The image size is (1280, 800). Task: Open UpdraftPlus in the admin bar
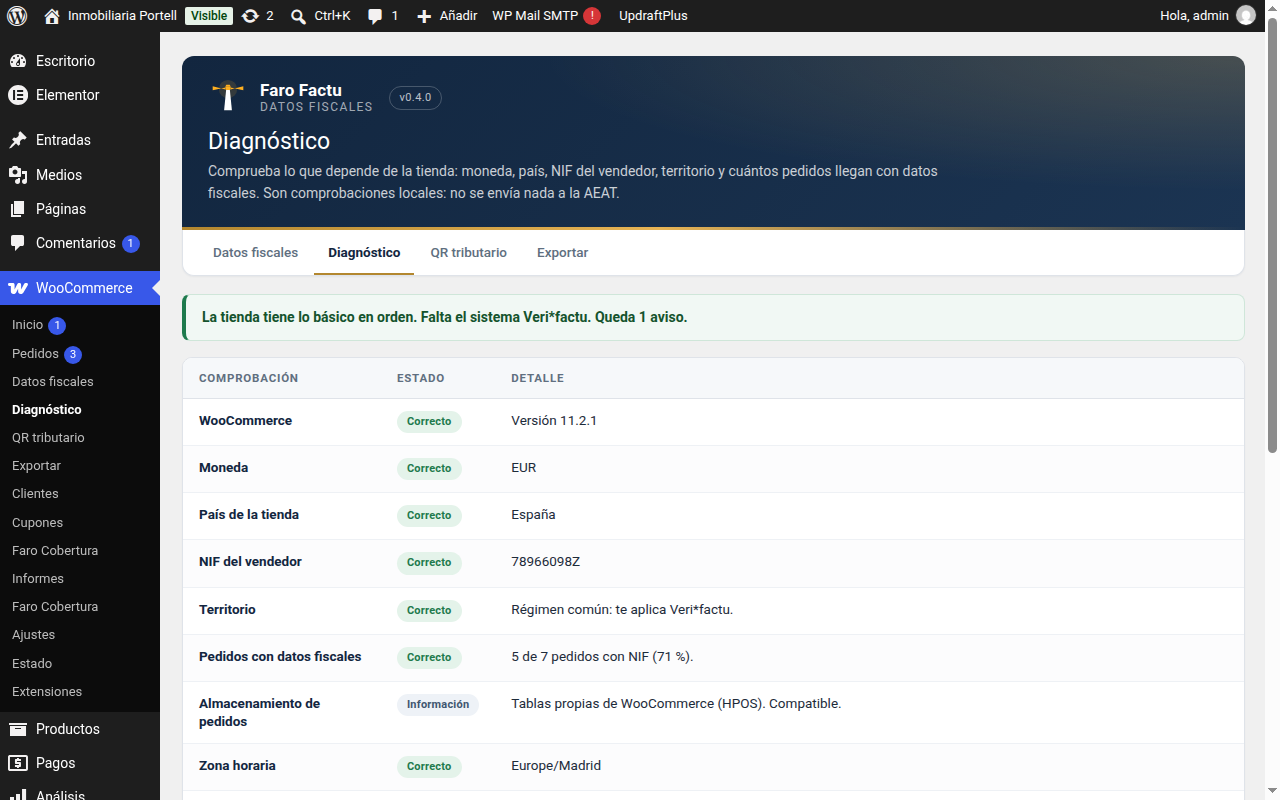[x=653, y=16]
